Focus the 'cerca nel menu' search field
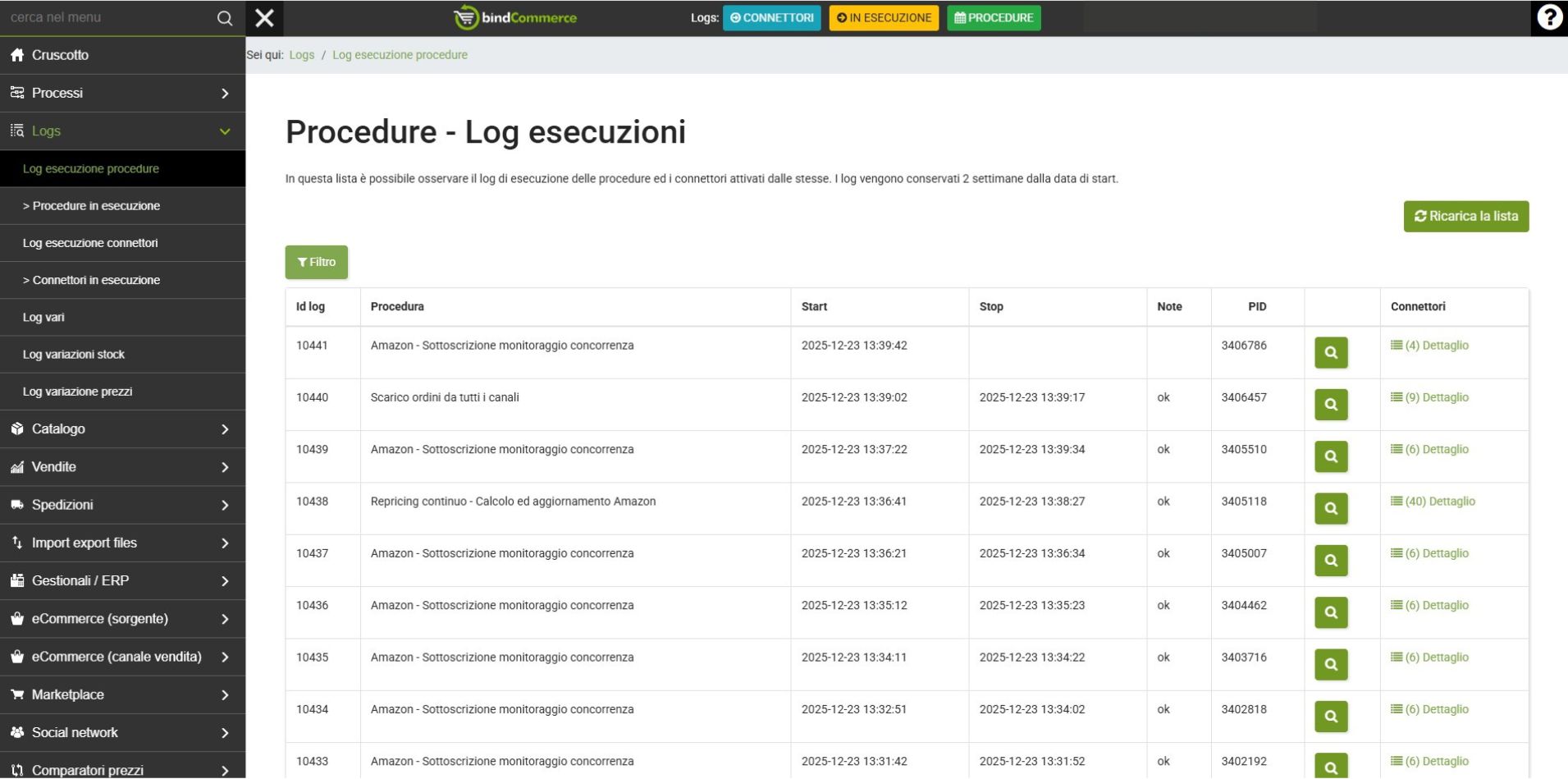The image size is (1568, 779). tap(107, 18)
